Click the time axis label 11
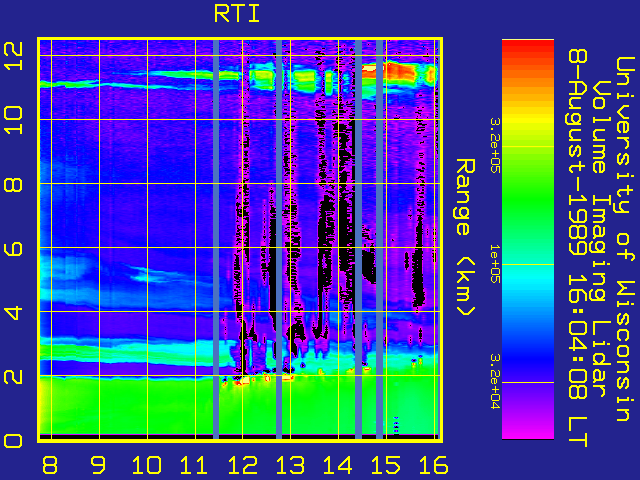 point(194,465)
